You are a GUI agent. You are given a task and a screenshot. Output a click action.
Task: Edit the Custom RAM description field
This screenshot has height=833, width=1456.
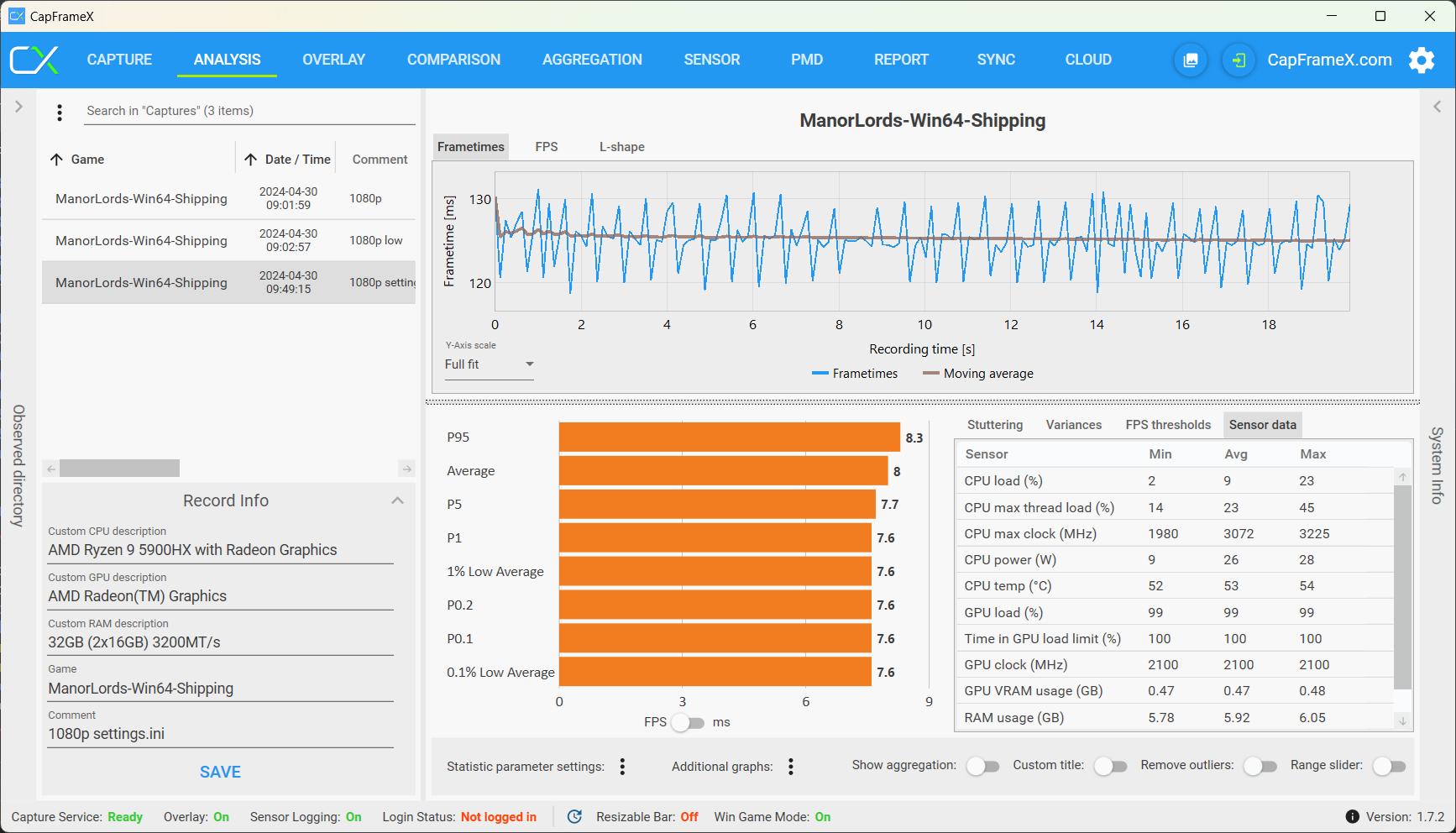pyautogui.click(x=221, y=642)
